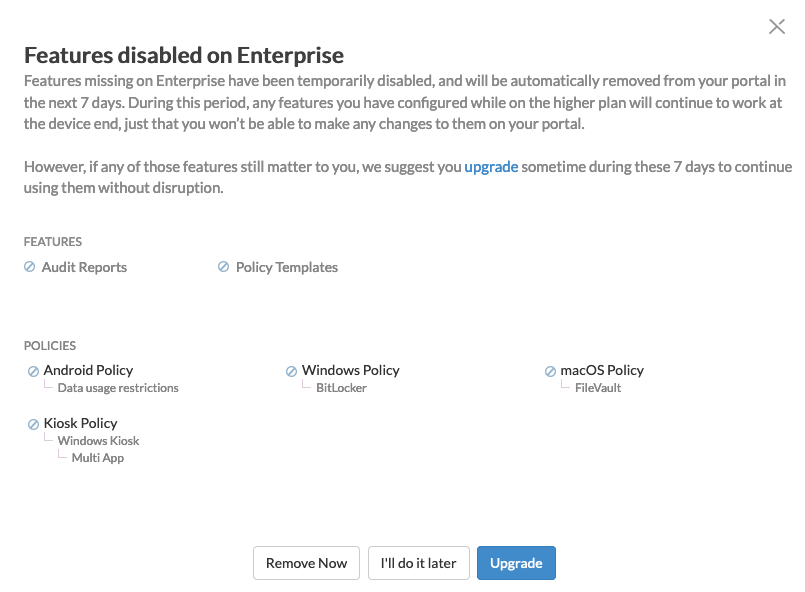
Task: Close the dialog with the X icon
Action: pyautogui.click(x=777, y=26)
